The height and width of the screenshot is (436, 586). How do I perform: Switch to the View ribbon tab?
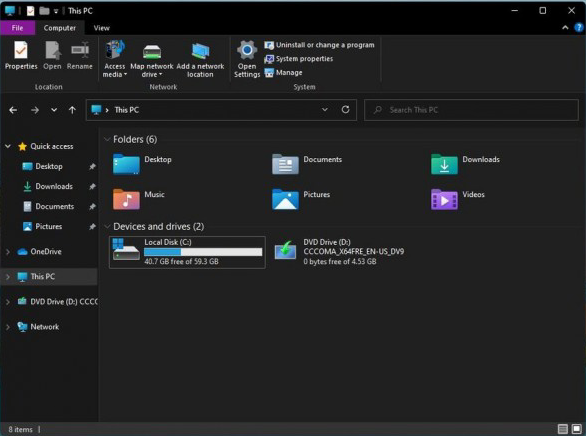(102, 28)
